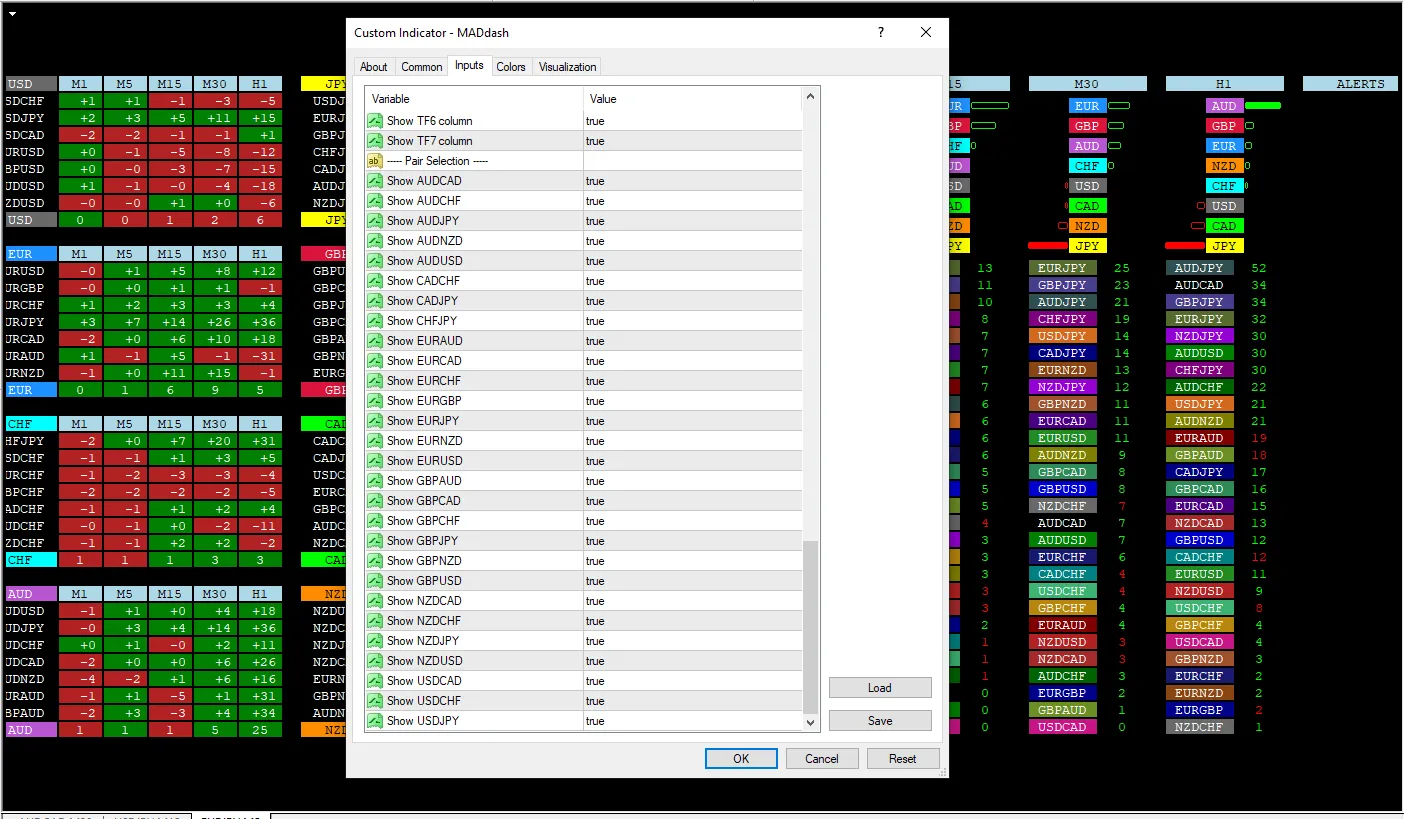Click the Show TF7 column variable icon
1404x819 pixels.
click(x=375, y=141)
